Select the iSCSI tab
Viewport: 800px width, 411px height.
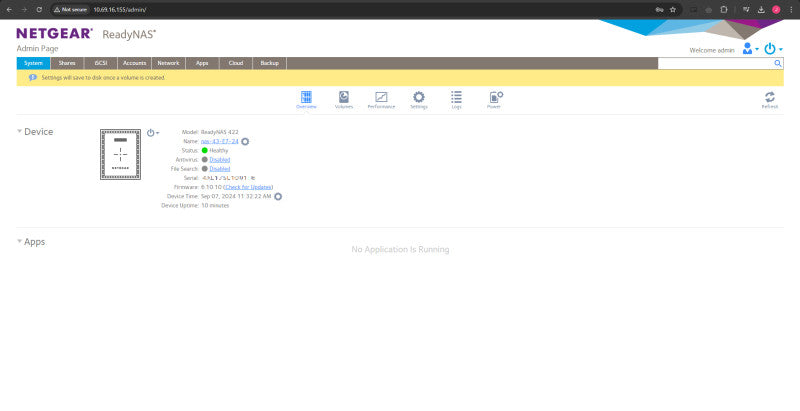(x=101, y=63)
